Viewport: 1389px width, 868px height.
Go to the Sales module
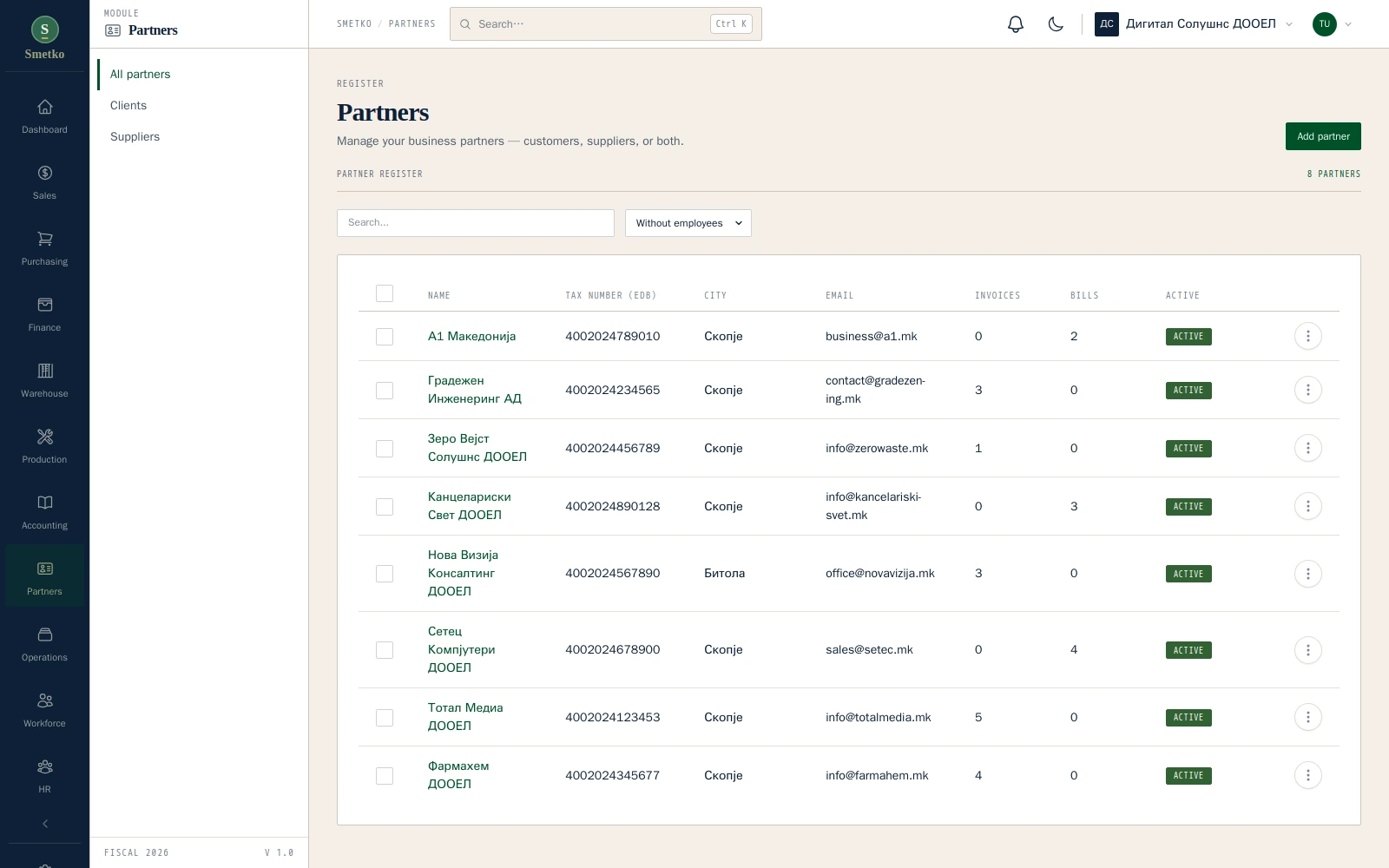[44, 183]
